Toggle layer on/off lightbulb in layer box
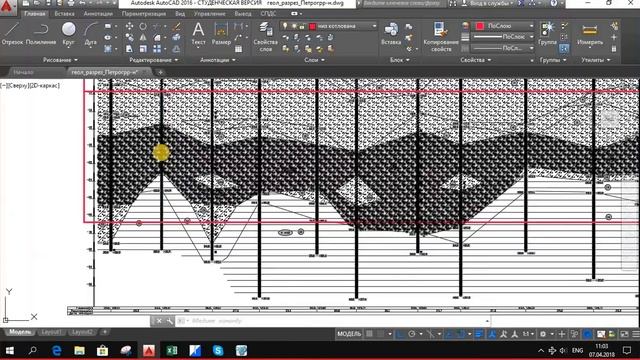640x360 pixels. (285, 26)
